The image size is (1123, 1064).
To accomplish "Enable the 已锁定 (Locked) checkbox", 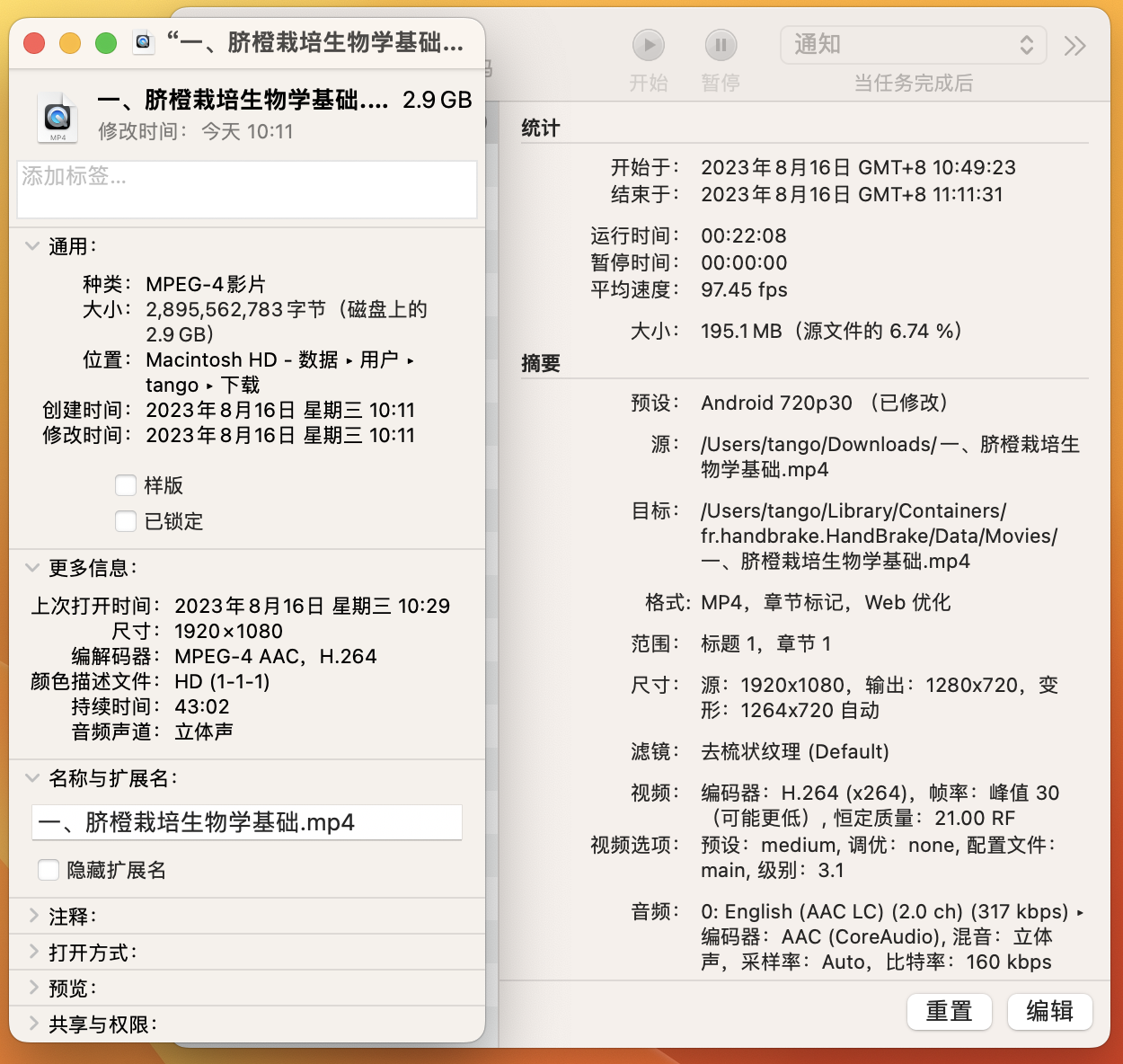I will pos(126,521).
